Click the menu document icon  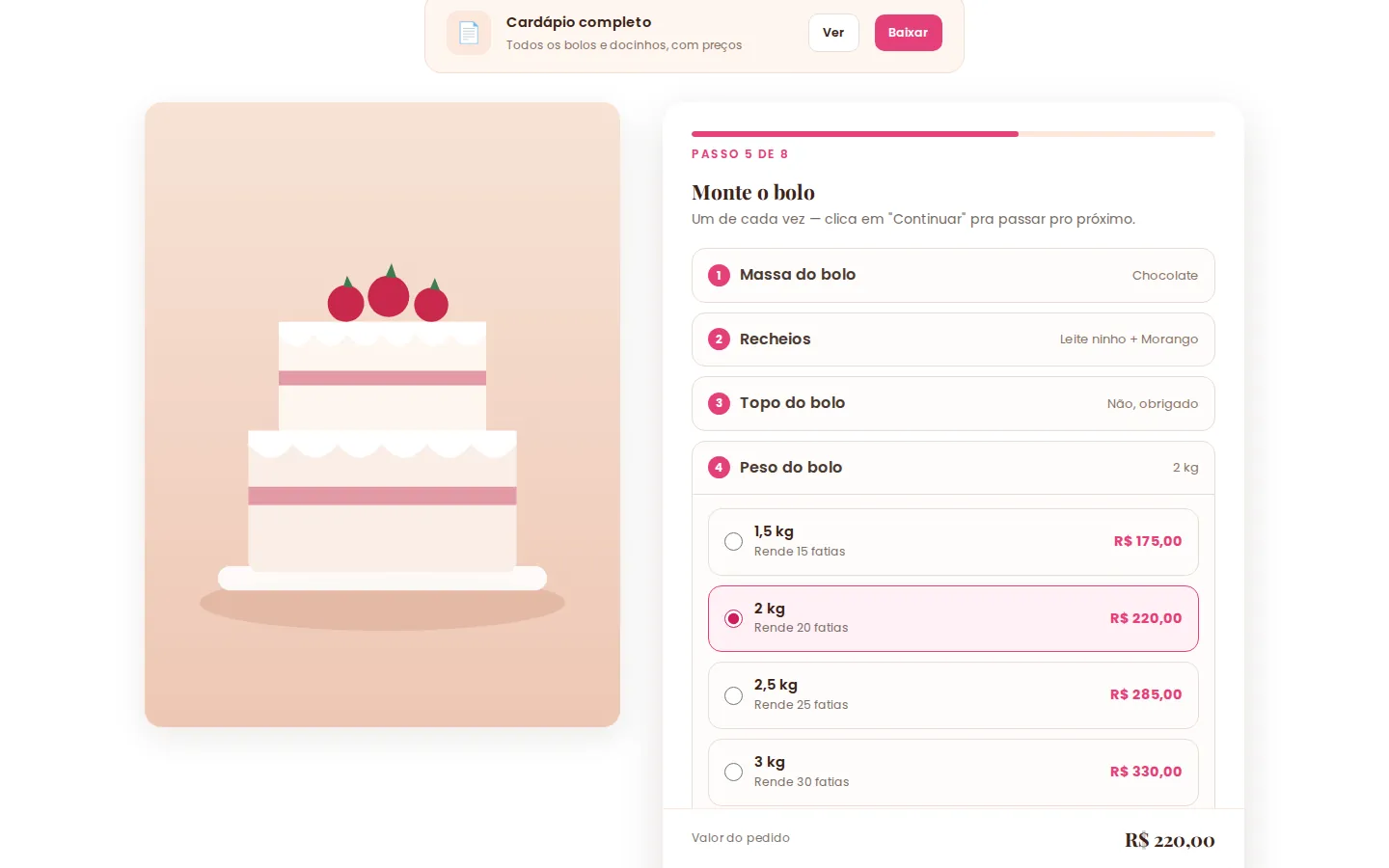(x=469, y=33)
